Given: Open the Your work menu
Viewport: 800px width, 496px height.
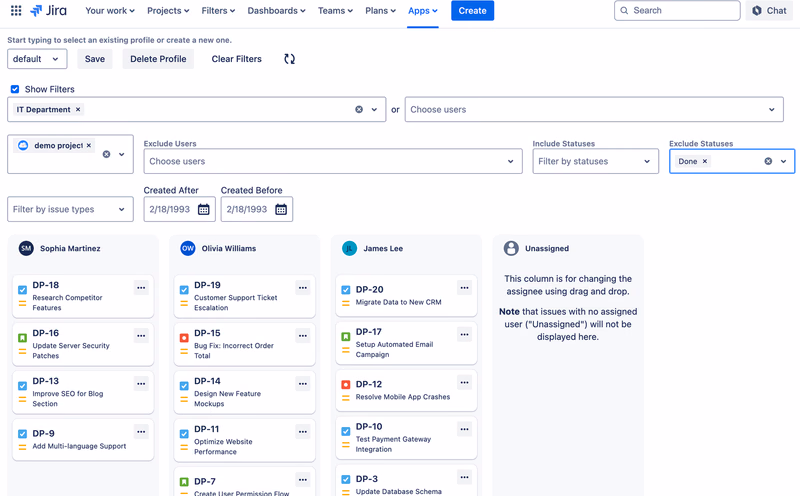Looking at the screenshot, I should point(110,11).
